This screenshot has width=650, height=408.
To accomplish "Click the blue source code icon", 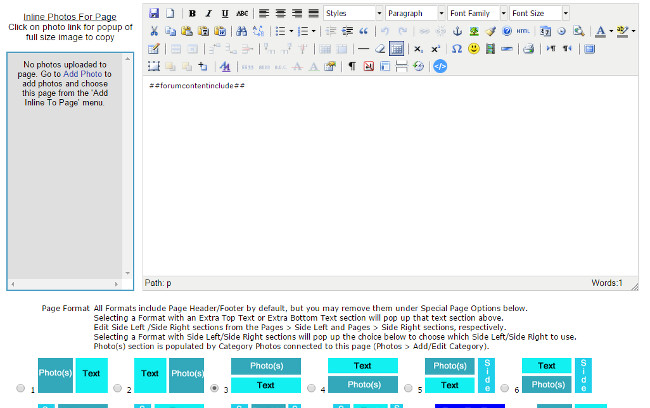I will pyautogui.click(x=440, y=66).
